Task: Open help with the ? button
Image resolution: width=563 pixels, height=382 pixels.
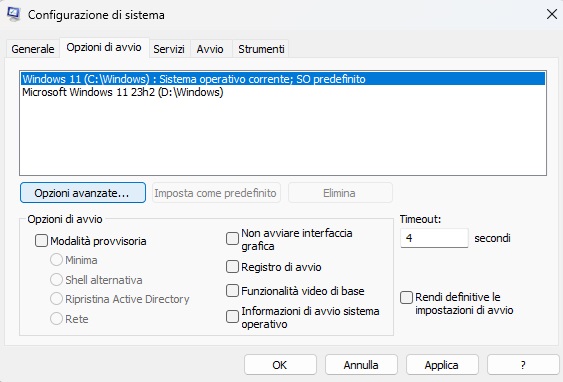Action: point(523,365)
